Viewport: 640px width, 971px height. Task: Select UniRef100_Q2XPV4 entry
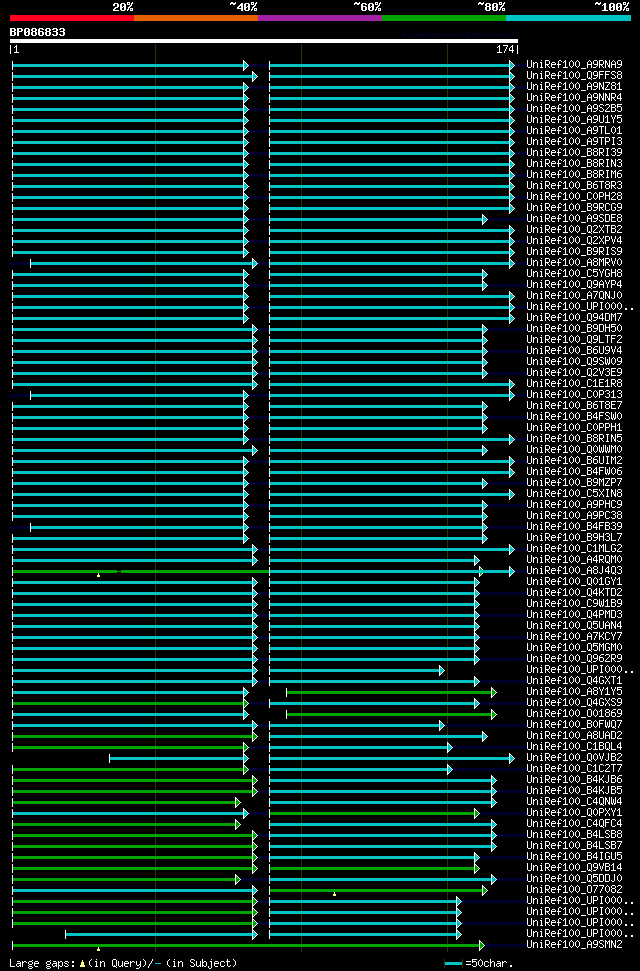coord(574,240)
